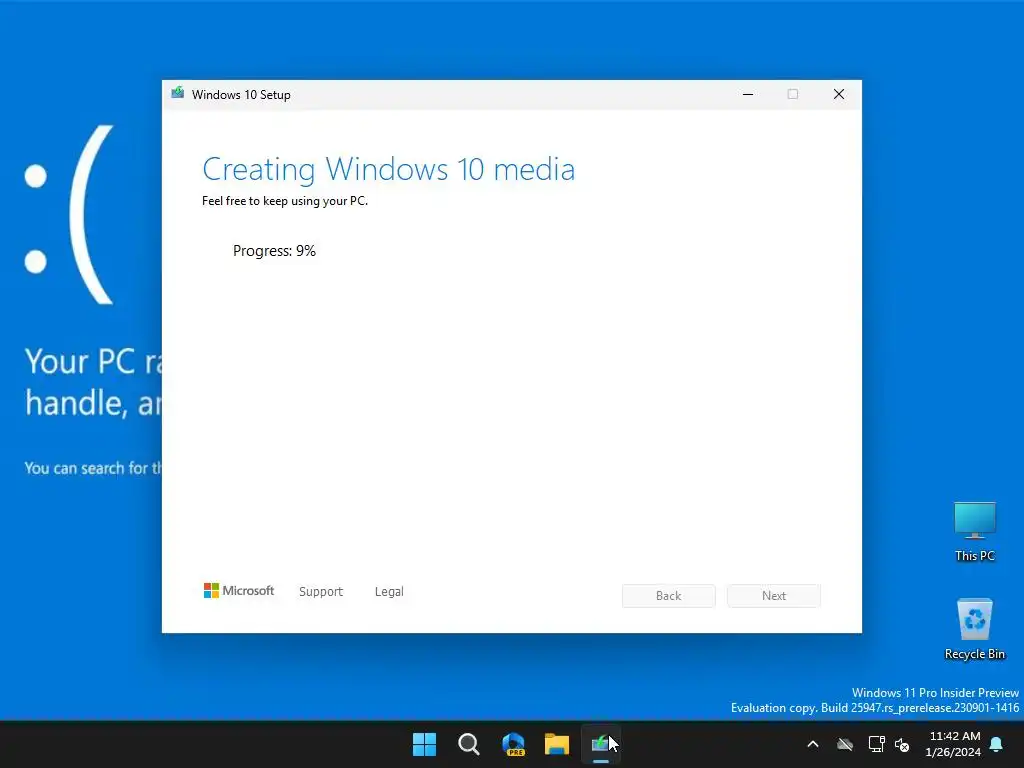The image size is (1024, 768).
Task: Open the notification bell
Action: coord(997,744)
